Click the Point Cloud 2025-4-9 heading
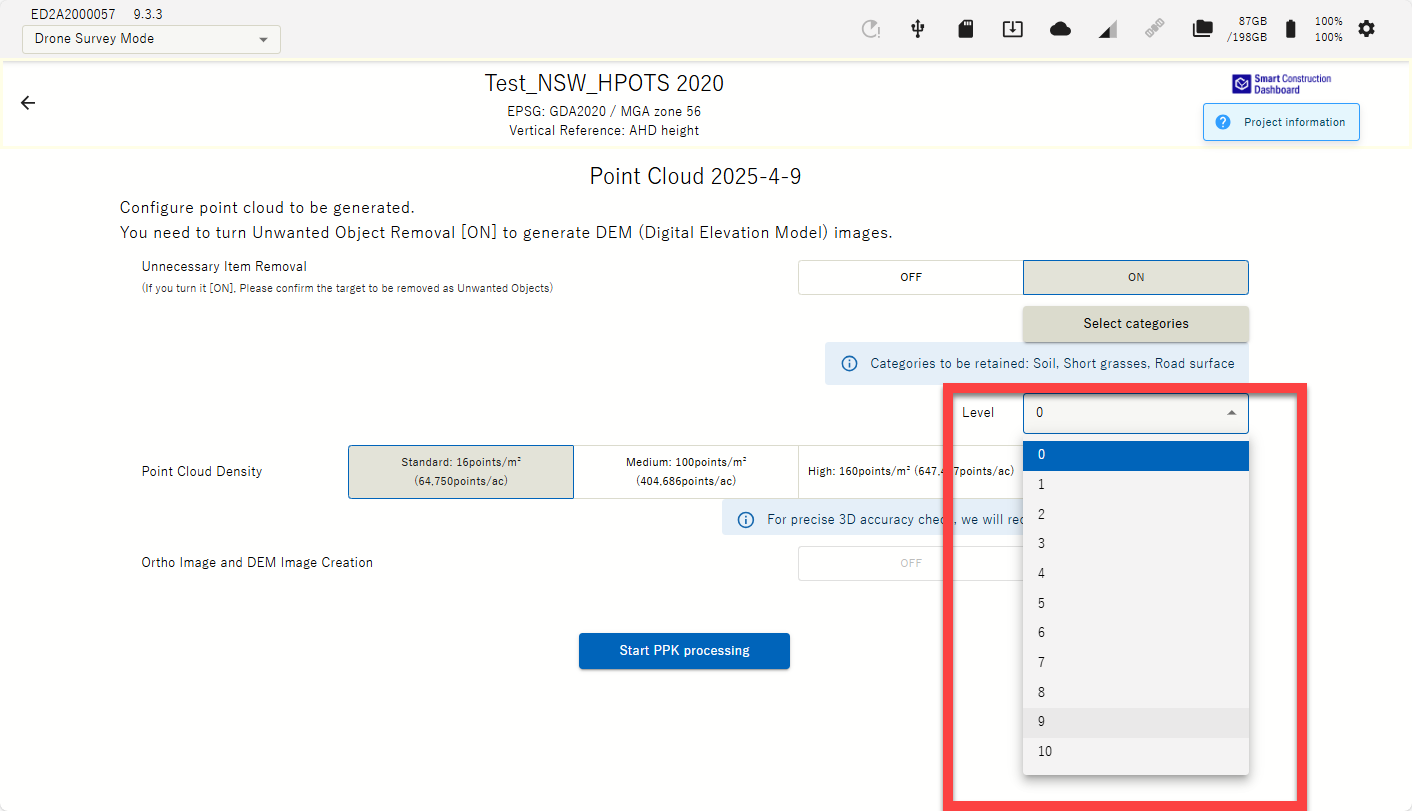This screenshot has width=1412, height=811. (695, 177)
